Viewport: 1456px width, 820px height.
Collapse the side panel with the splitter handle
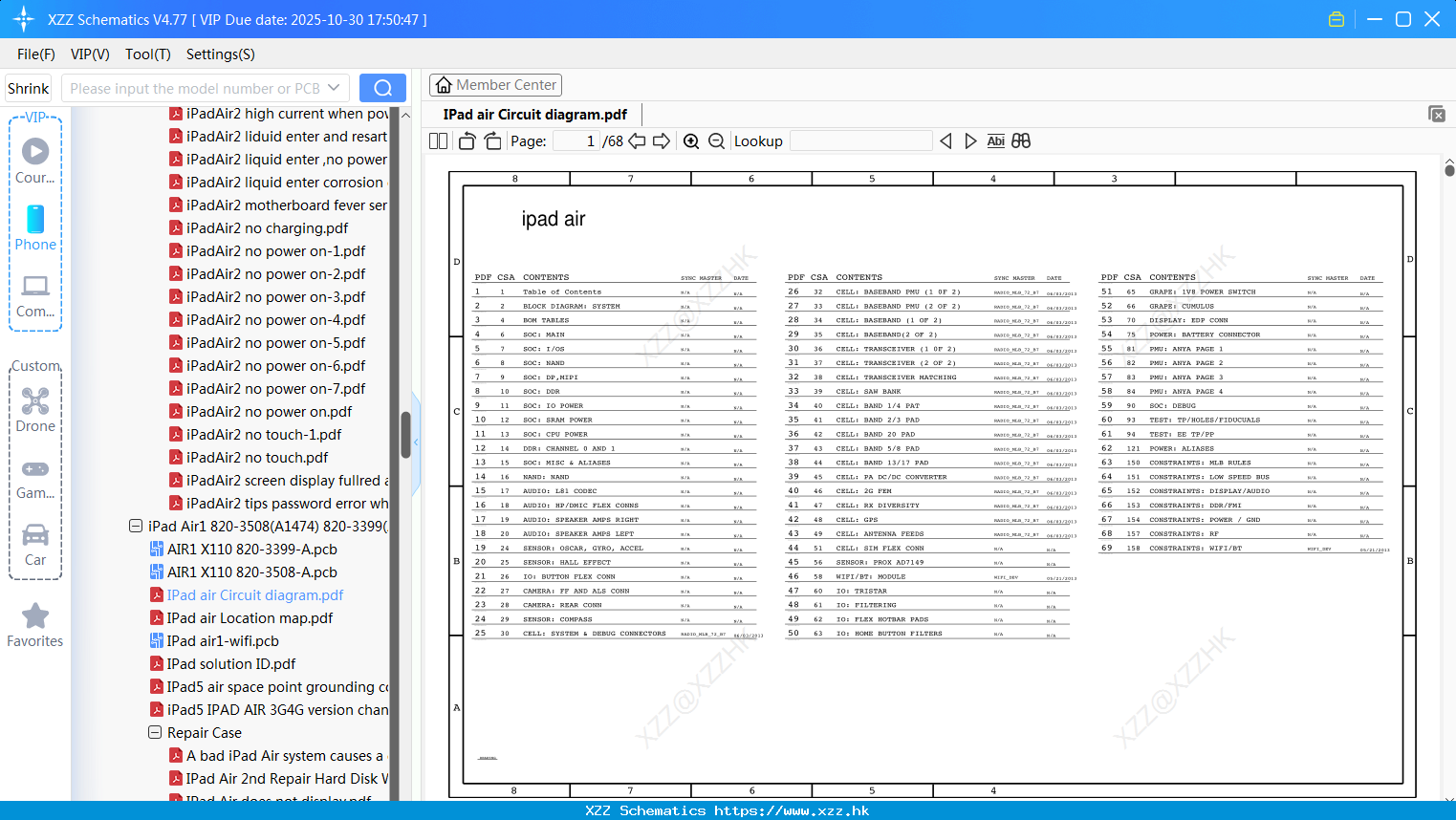[x=416, y=442]
